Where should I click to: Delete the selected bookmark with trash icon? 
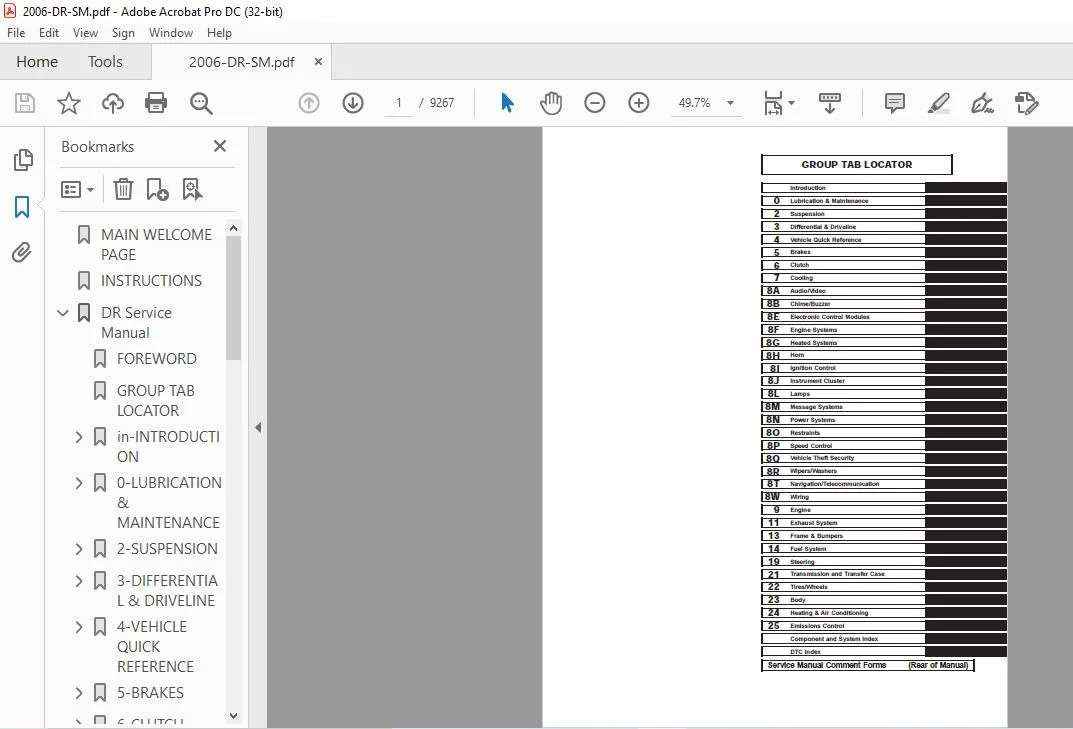pos(123,189)
